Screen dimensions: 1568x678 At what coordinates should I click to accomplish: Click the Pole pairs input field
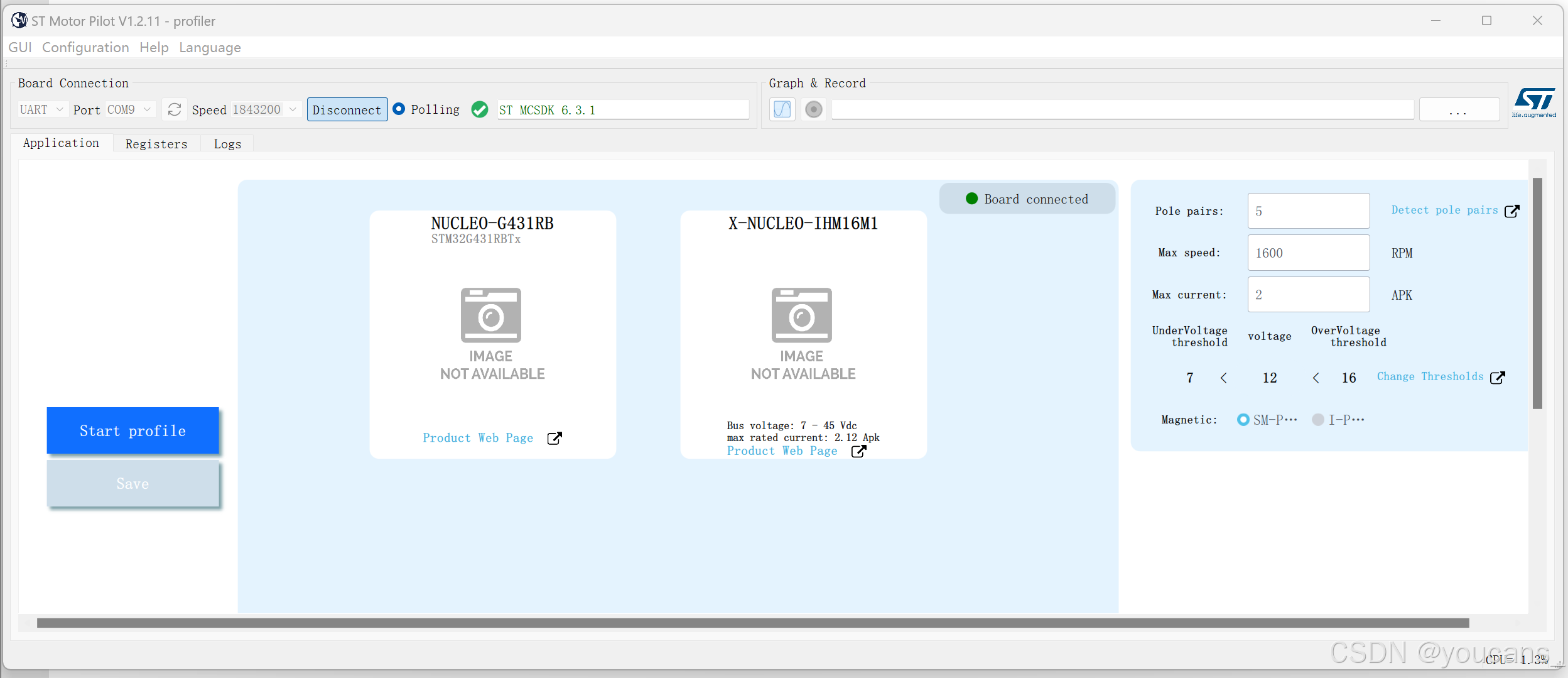pyautogui.click(x=1309, y=211)
